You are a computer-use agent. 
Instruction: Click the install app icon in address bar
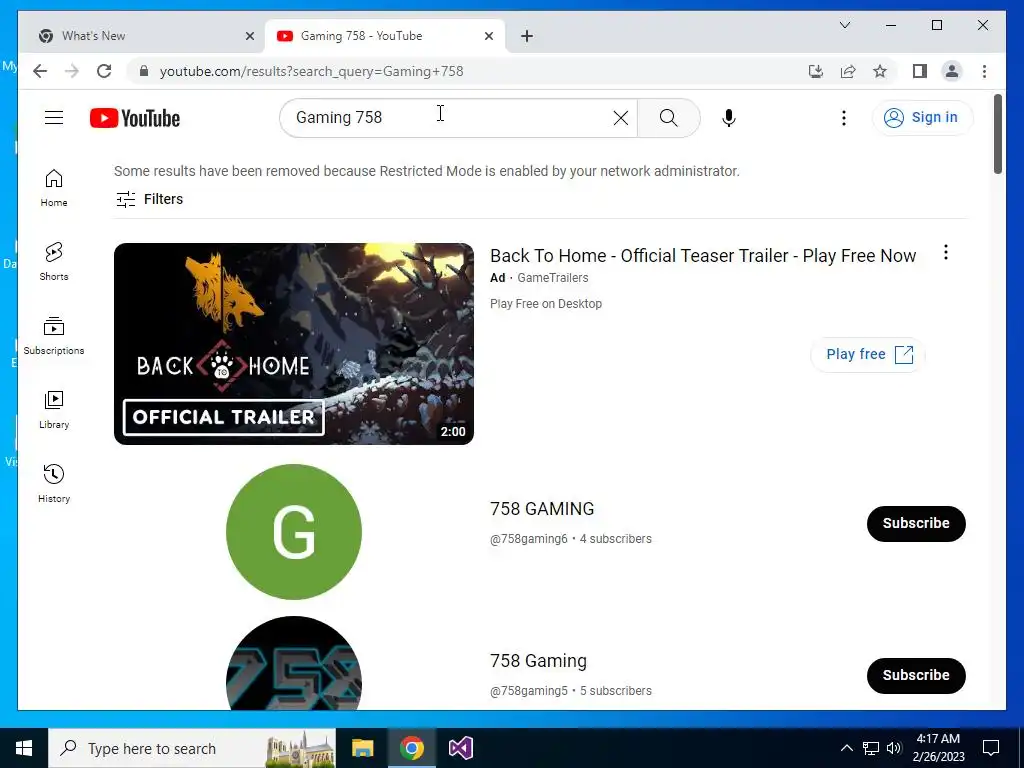816,71
